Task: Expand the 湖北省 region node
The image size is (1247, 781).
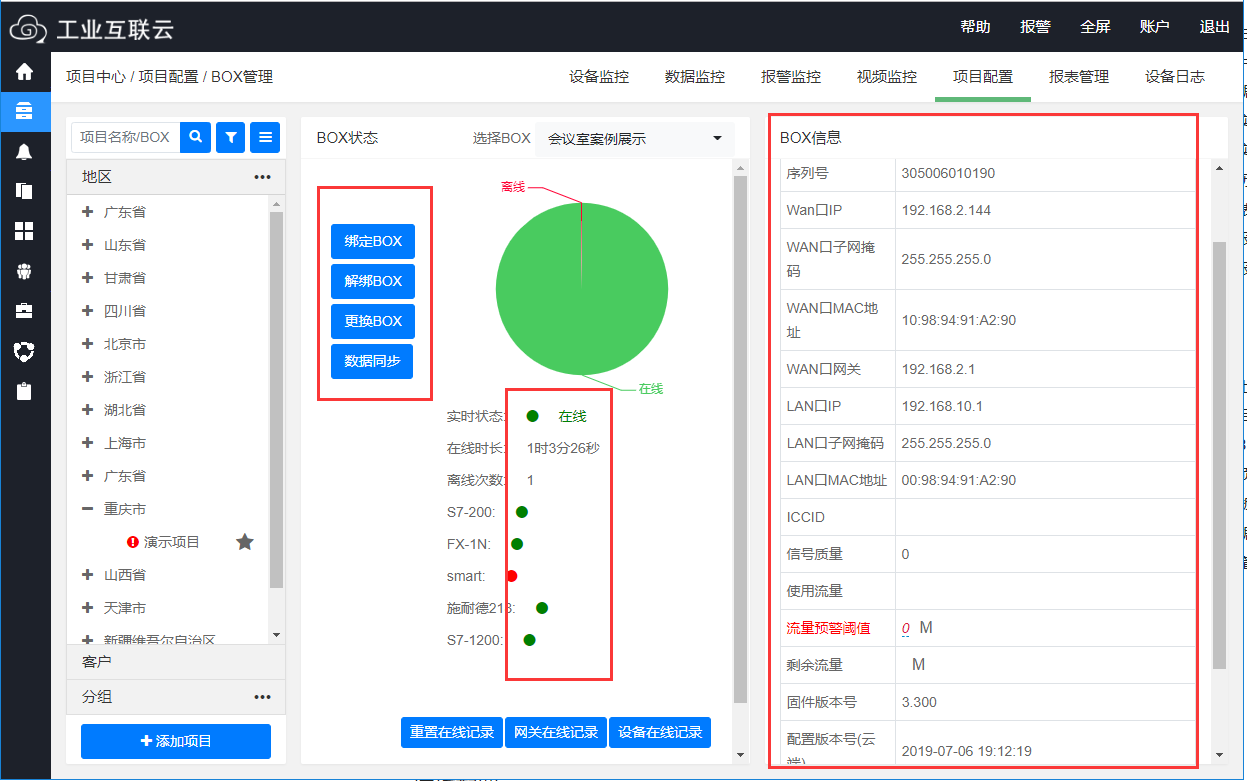Action: pyautogui.click(x=88, y=410)
